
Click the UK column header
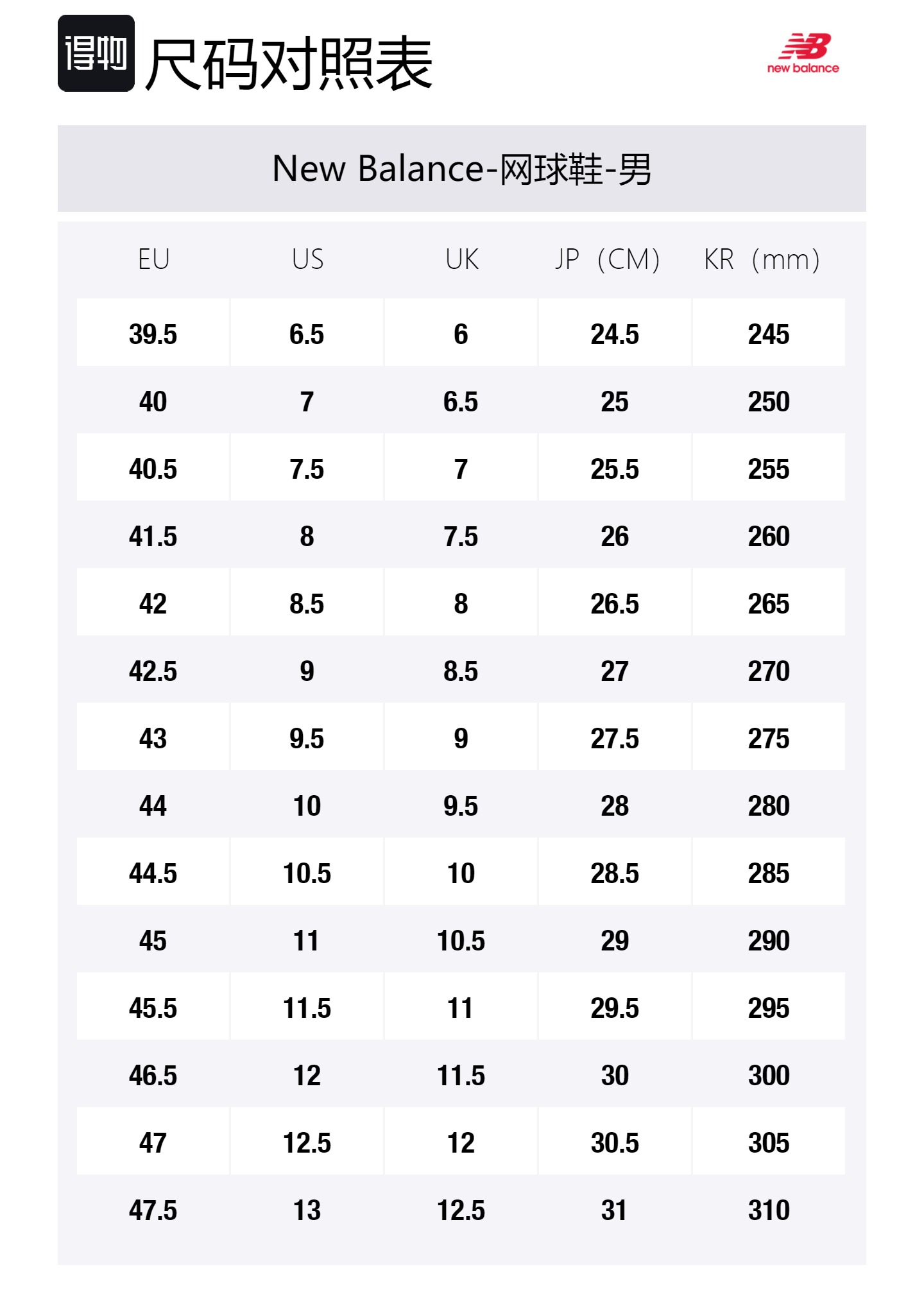461,259
